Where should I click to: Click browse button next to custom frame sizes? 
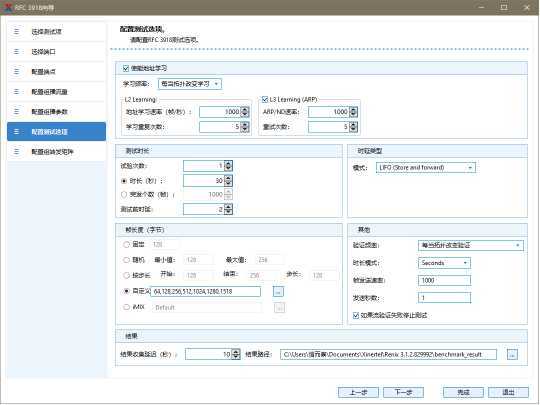278,292
